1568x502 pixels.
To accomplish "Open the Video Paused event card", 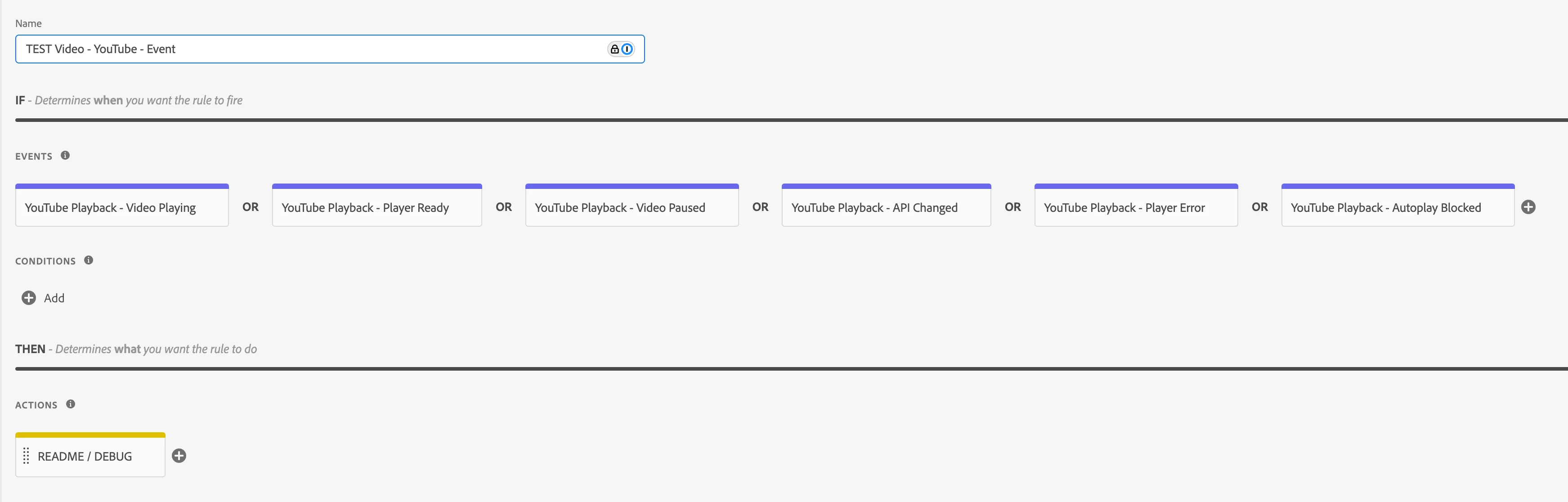I will pyautogui.click(x=631, y=207).
